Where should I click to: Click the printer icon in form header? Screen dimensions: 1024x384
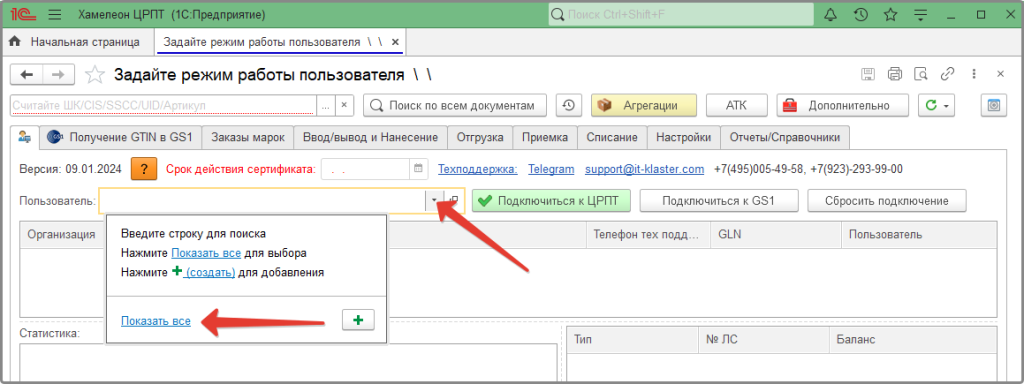[x=895, y=74]
